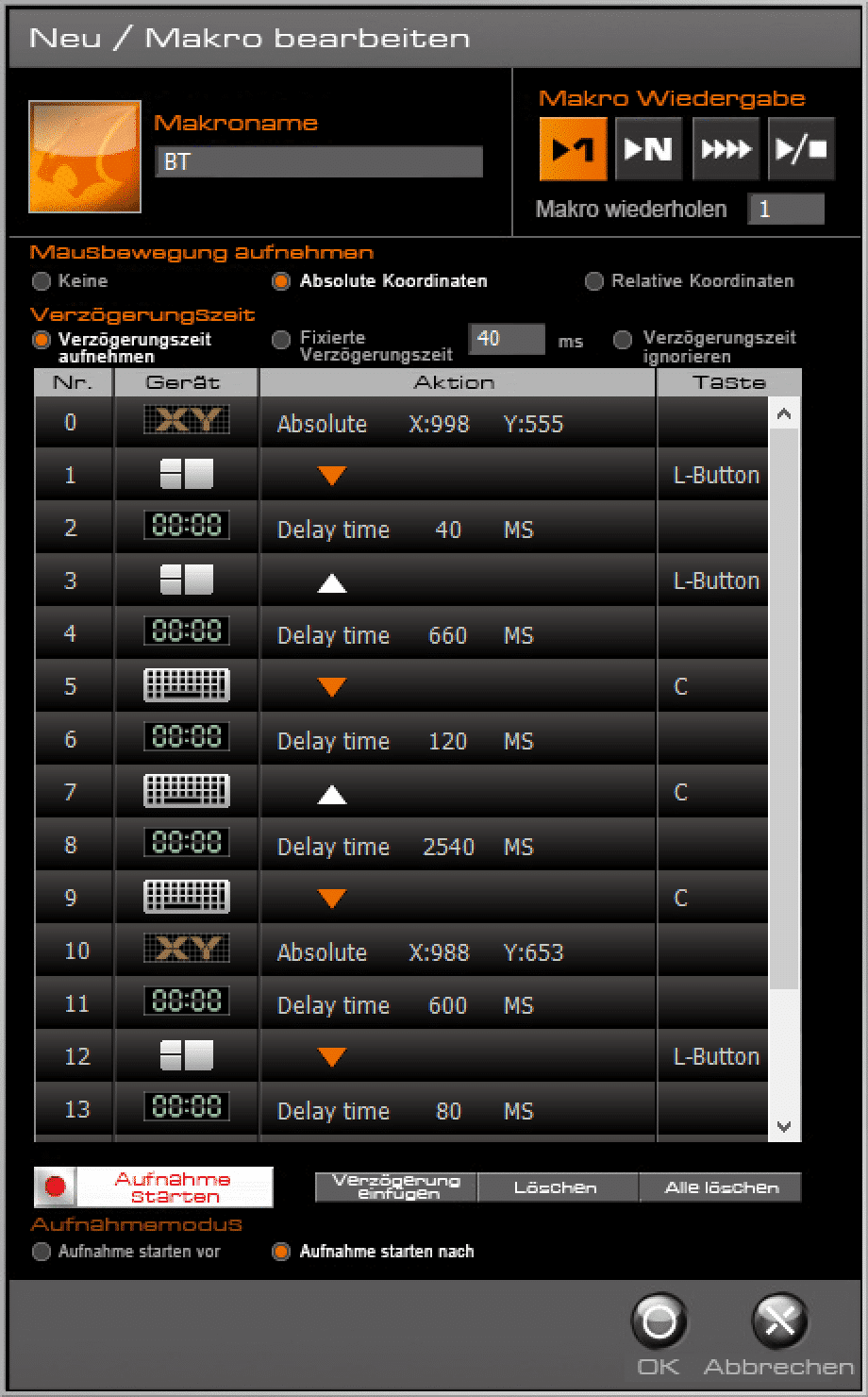The width and height of the screenshot is (868, 1397).
Task: Select the keyboard icon in row 5
Action: tap(186, 685)
